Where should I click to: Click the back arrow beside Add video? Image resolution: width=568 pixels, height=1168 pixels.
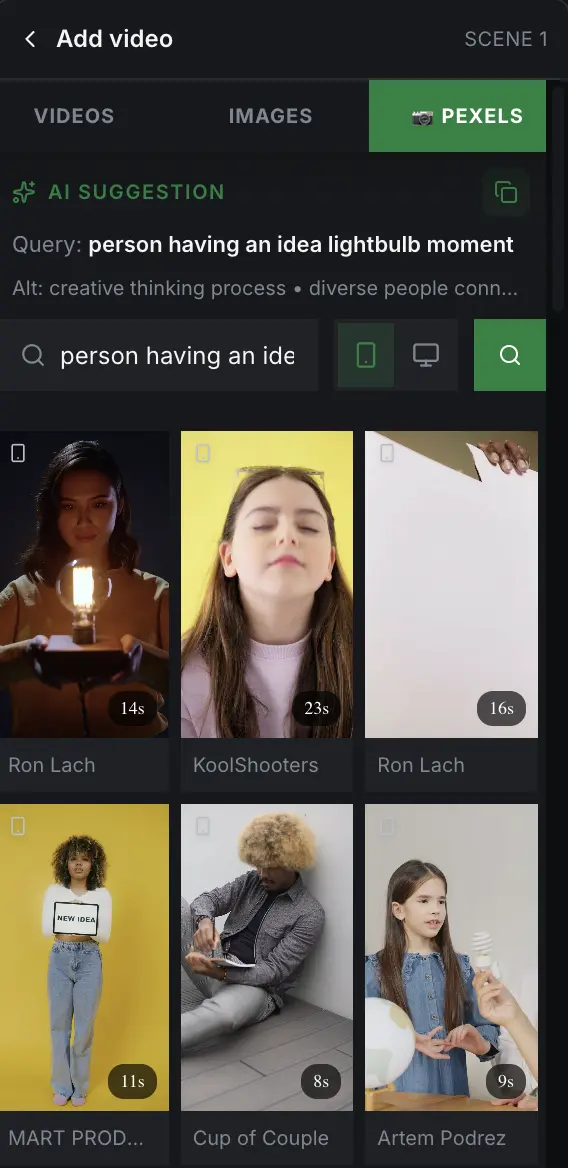(x=30, y=39)
